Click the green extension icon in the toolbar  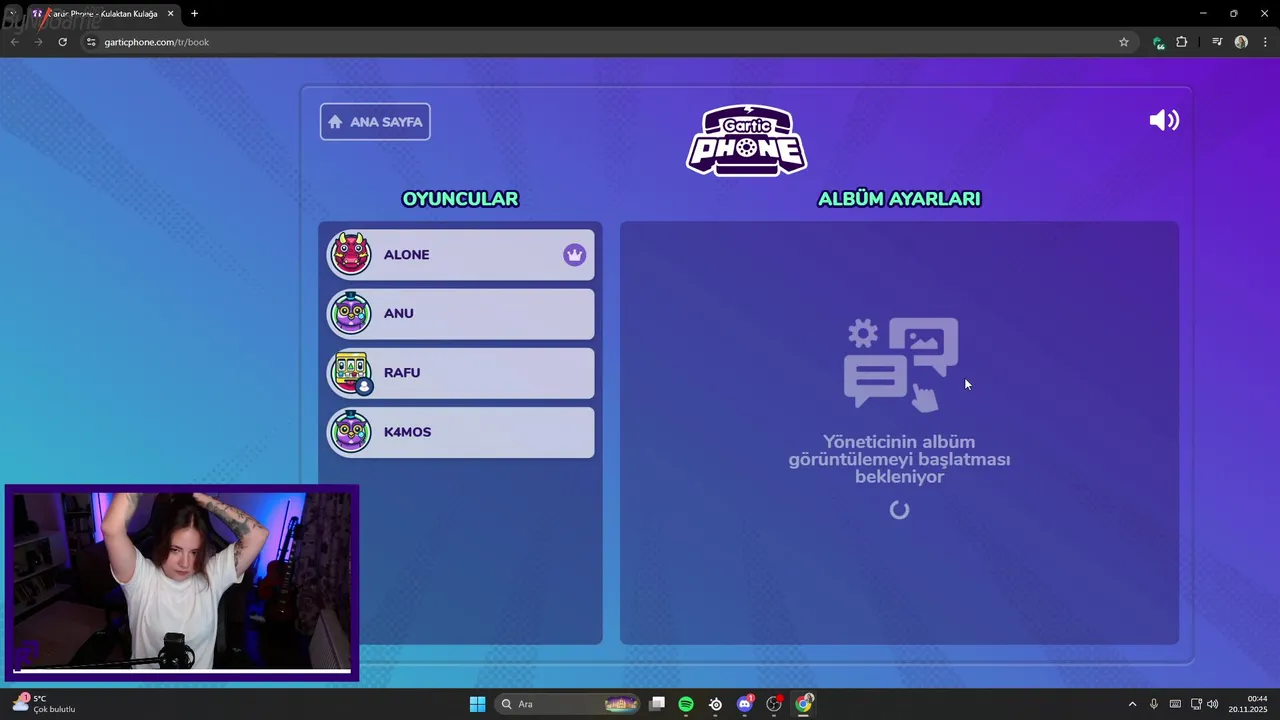tap(1158, 42)
